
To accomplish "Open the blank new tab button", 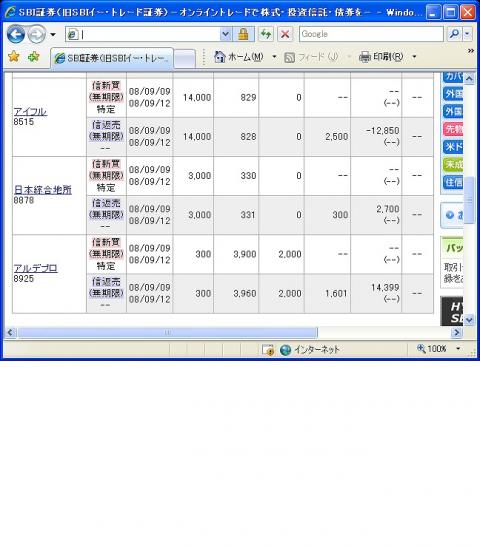I will [x=184, y=58].
